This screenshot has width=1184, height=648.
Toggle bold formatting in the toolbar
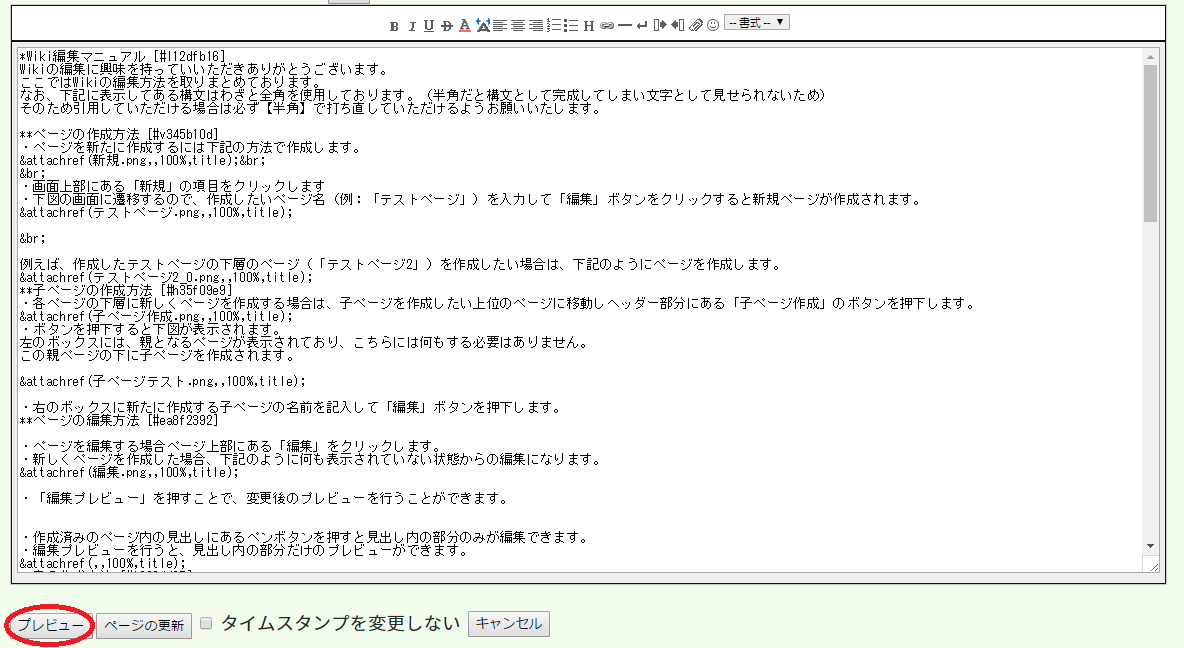pos(394,25)
